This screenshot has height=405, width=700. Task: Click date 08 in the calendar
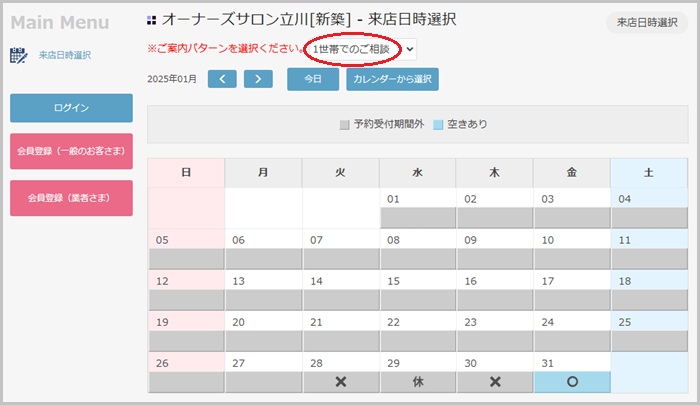393,240
